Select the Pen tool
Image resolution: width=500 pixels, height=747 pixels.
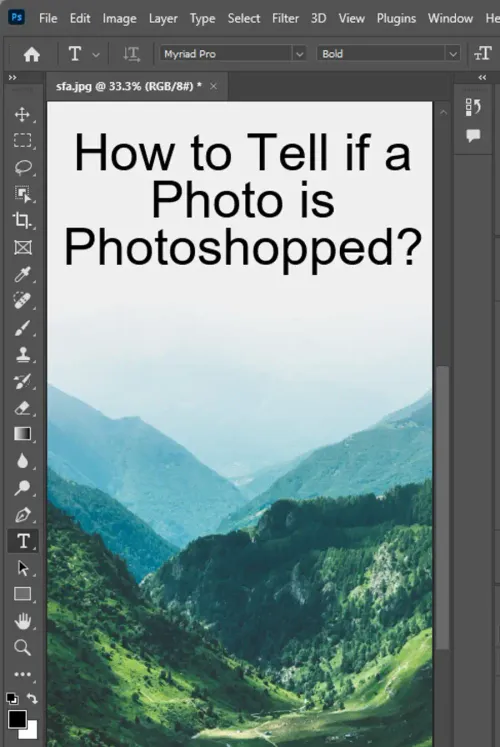point(22,515)
